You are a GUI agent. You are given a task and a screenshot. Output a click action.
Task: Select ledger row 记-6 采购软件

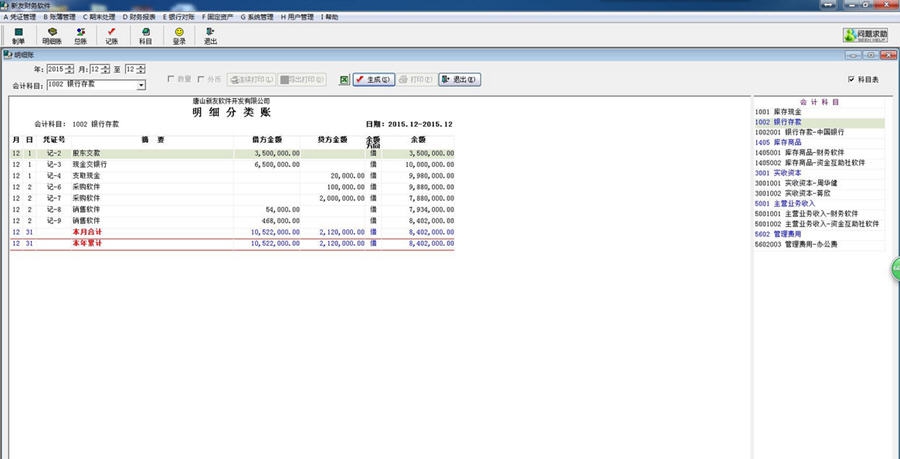coord(232,187)
